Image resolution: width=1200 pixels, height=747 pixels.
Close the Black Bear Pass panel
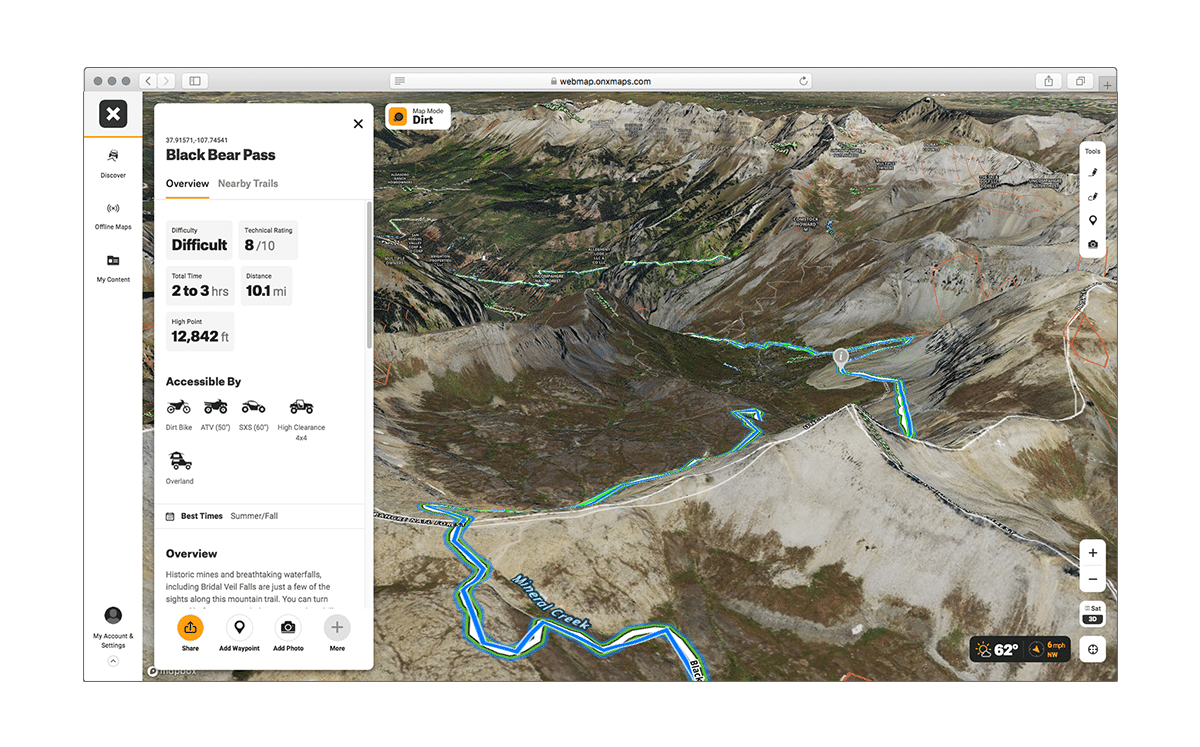tap(358, 124)
